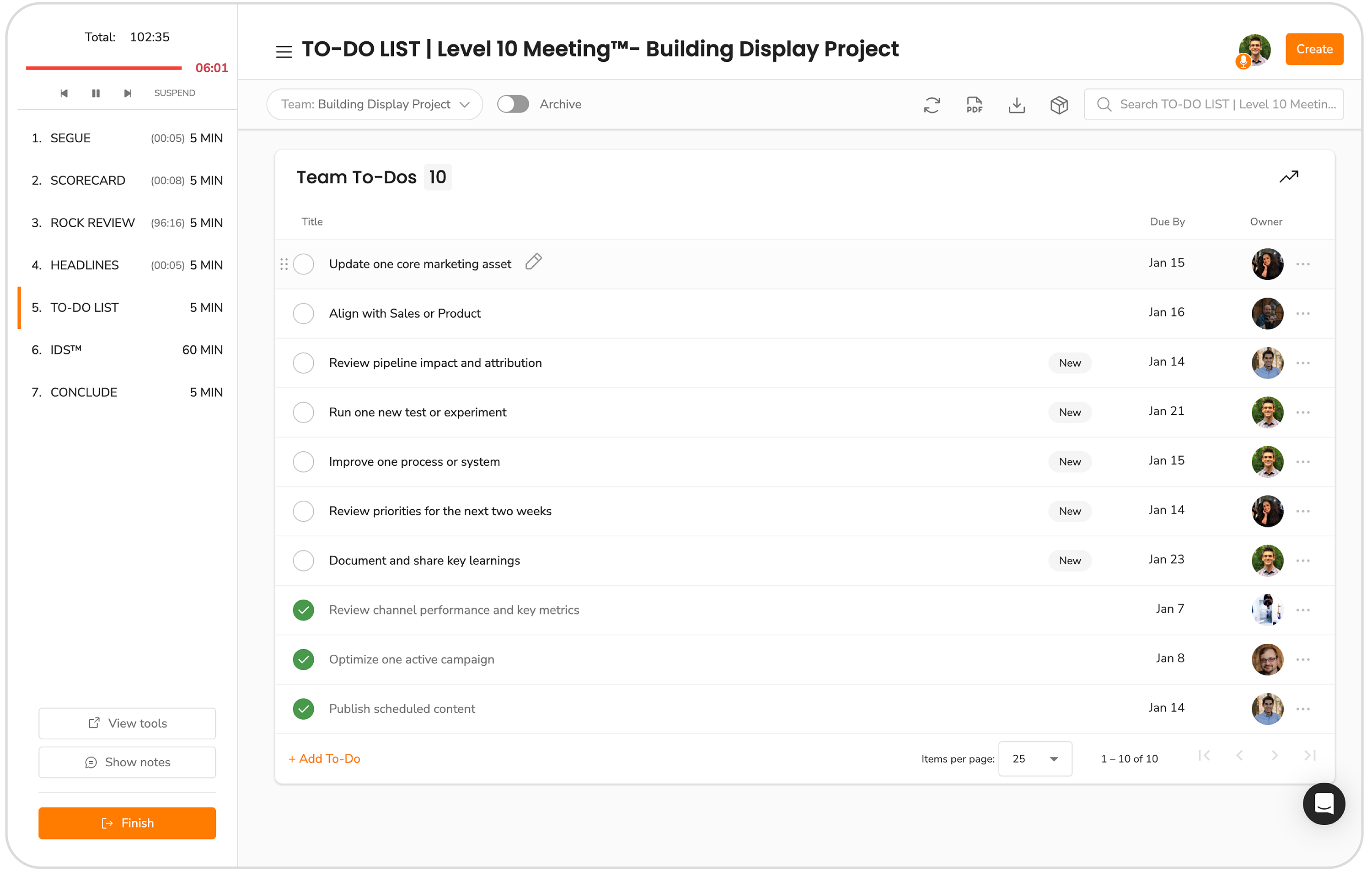Expand the Team: Building Display Project dropdown
Screen dimensions: 1372x871
click(375, 104)
